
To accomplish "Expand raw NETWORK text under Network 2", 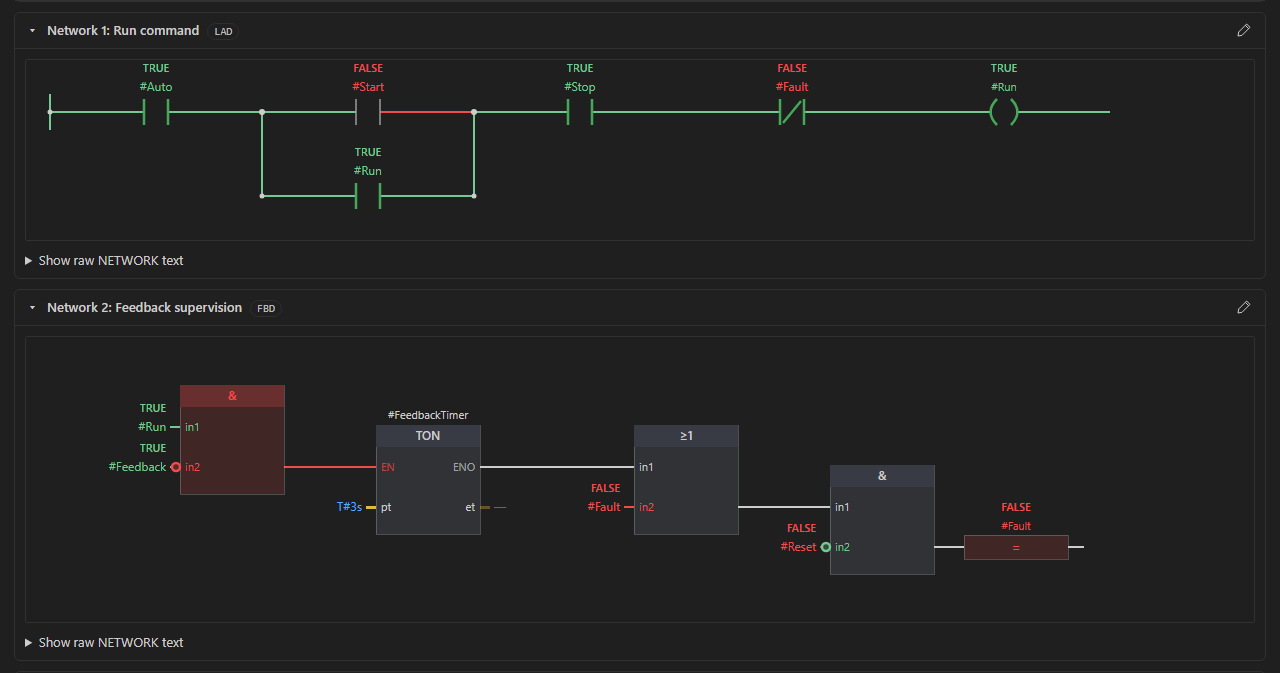I will click(x=104, y=642).
